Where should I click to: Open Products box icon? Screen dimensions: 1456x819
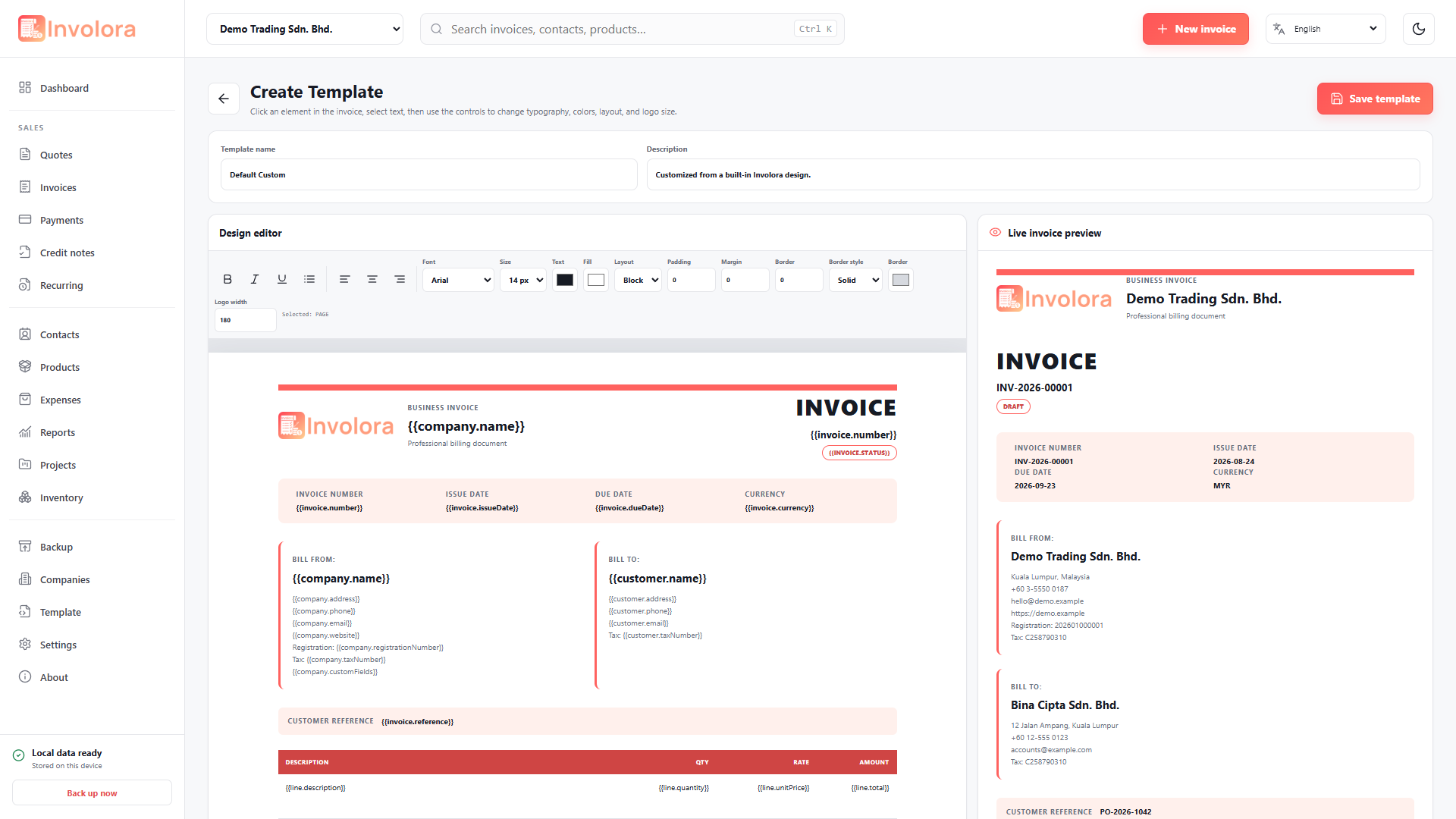point(25,367)
